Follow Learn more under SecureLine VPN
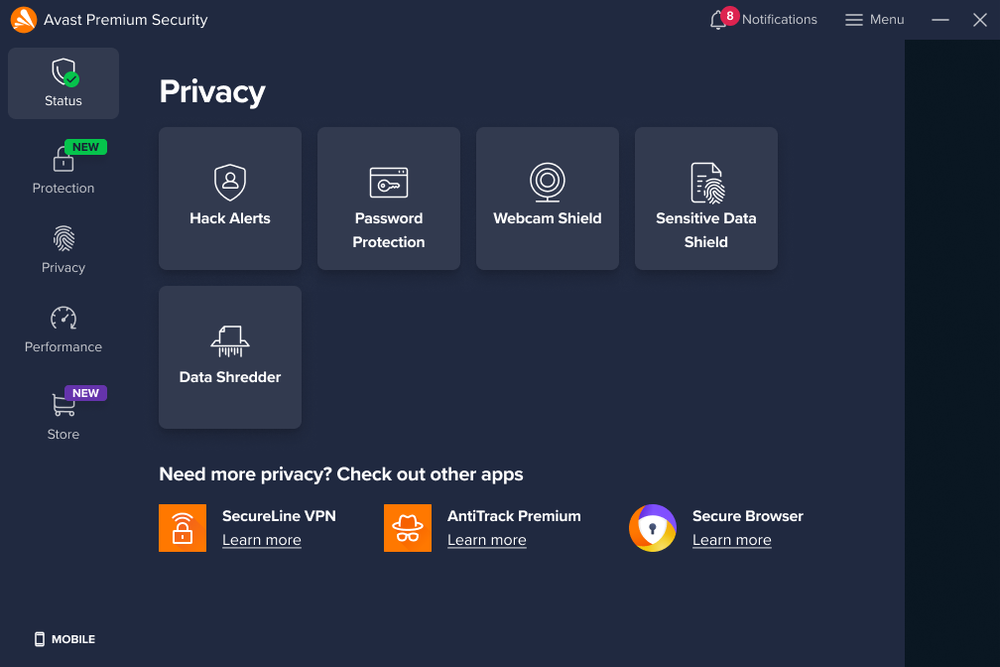The image size is (1000, 667). [x=261, y=540]
